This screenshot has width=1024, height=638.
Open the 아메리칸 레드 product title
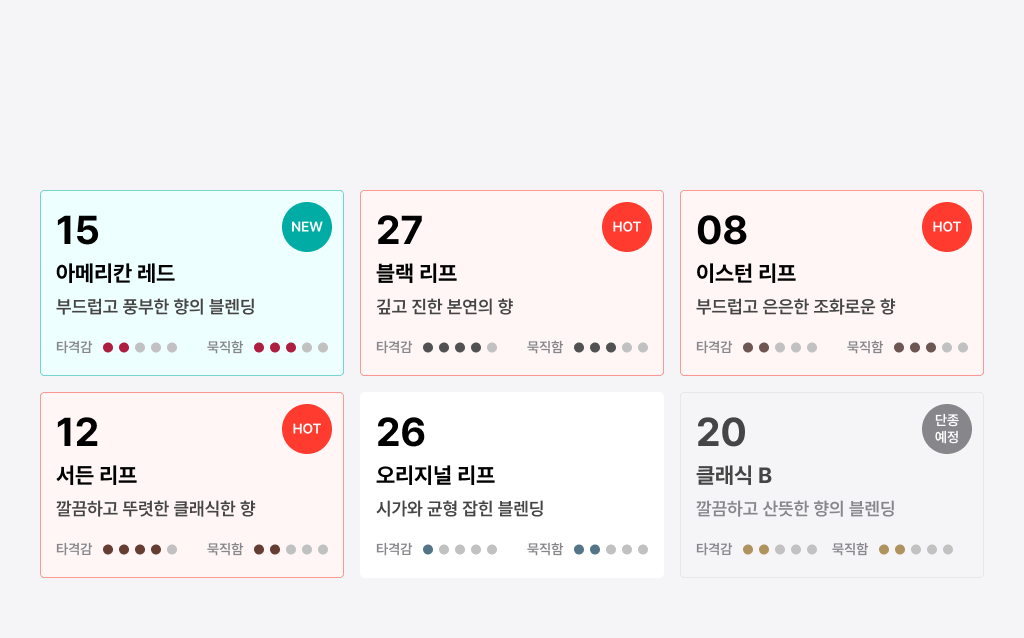(116, 273)
